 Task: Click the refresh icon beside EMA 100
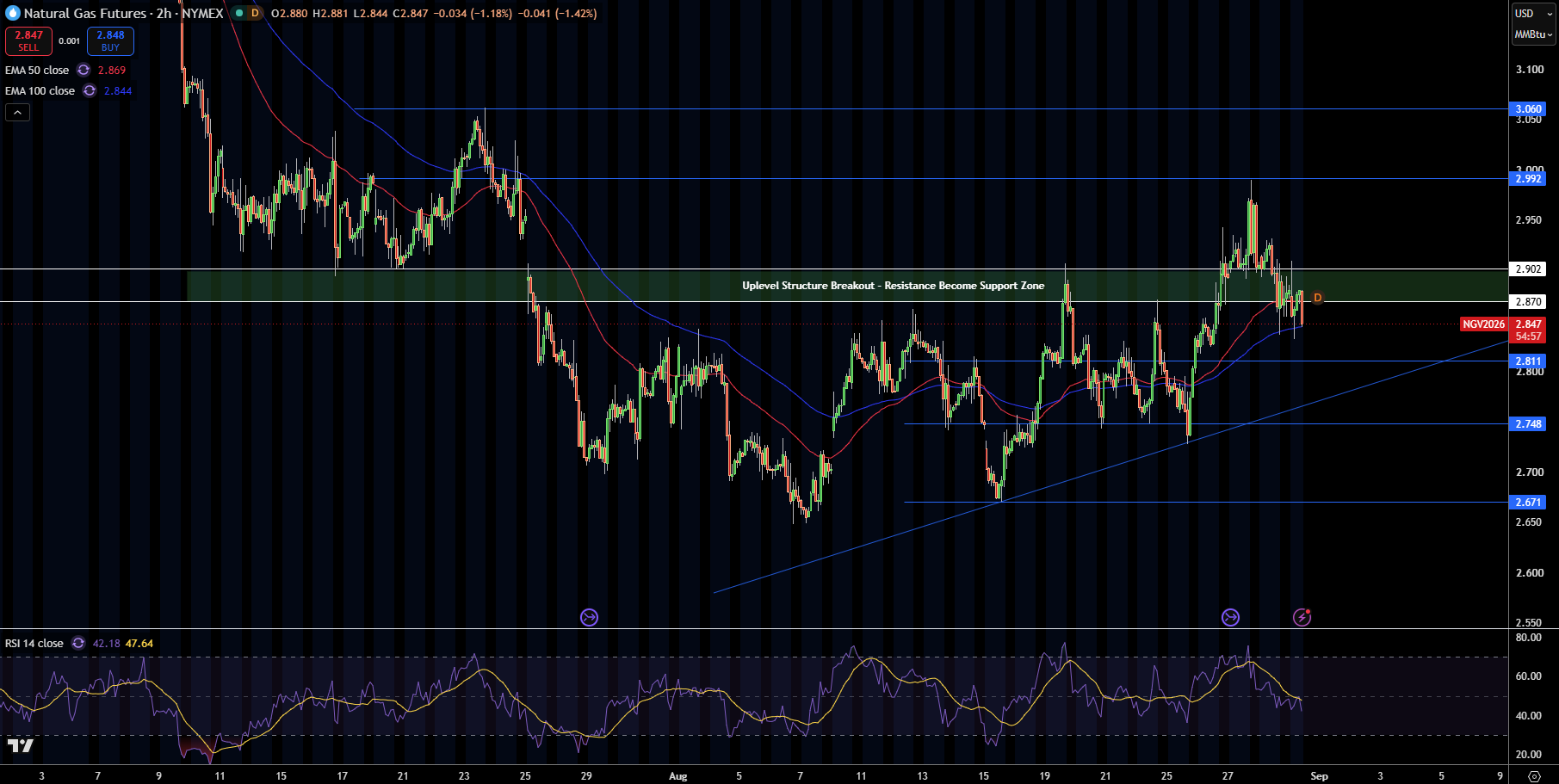tap(90, 91)
